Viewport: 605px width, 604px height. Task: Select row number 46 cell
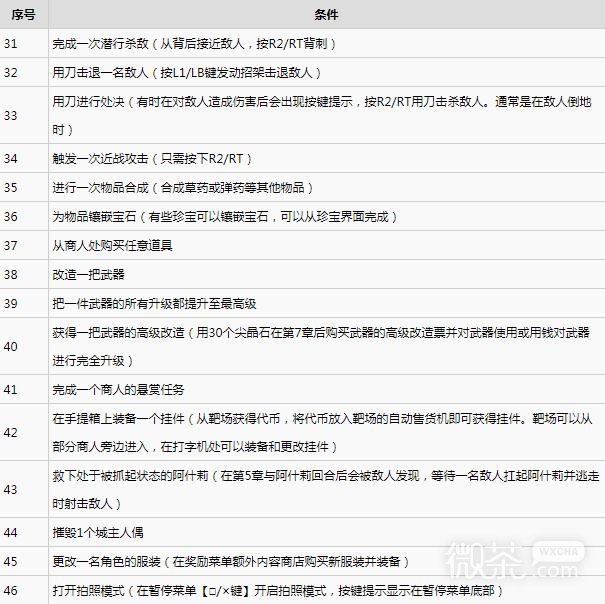click(x=24, y=590)
